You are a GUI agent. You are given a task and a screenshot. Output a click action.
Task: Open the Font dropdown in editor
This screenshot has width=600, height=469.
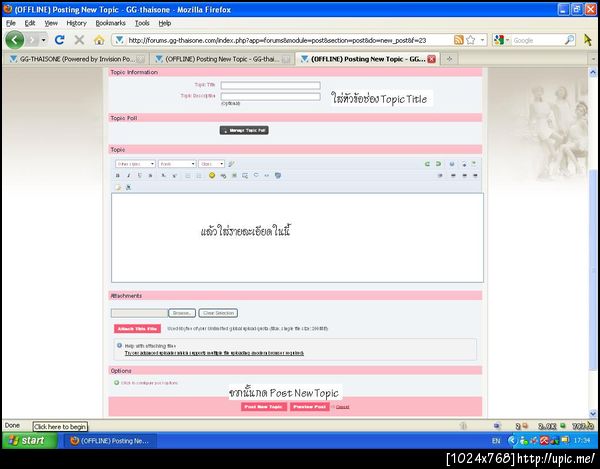point(177,164)
